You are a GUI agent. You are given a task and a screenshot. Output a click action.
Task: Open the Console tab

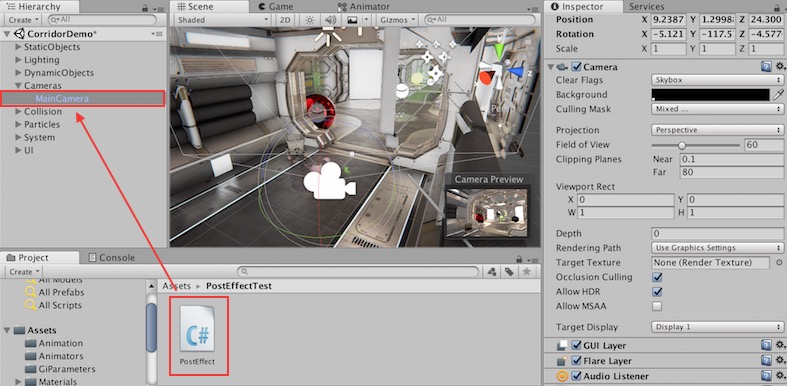(111, 258)
